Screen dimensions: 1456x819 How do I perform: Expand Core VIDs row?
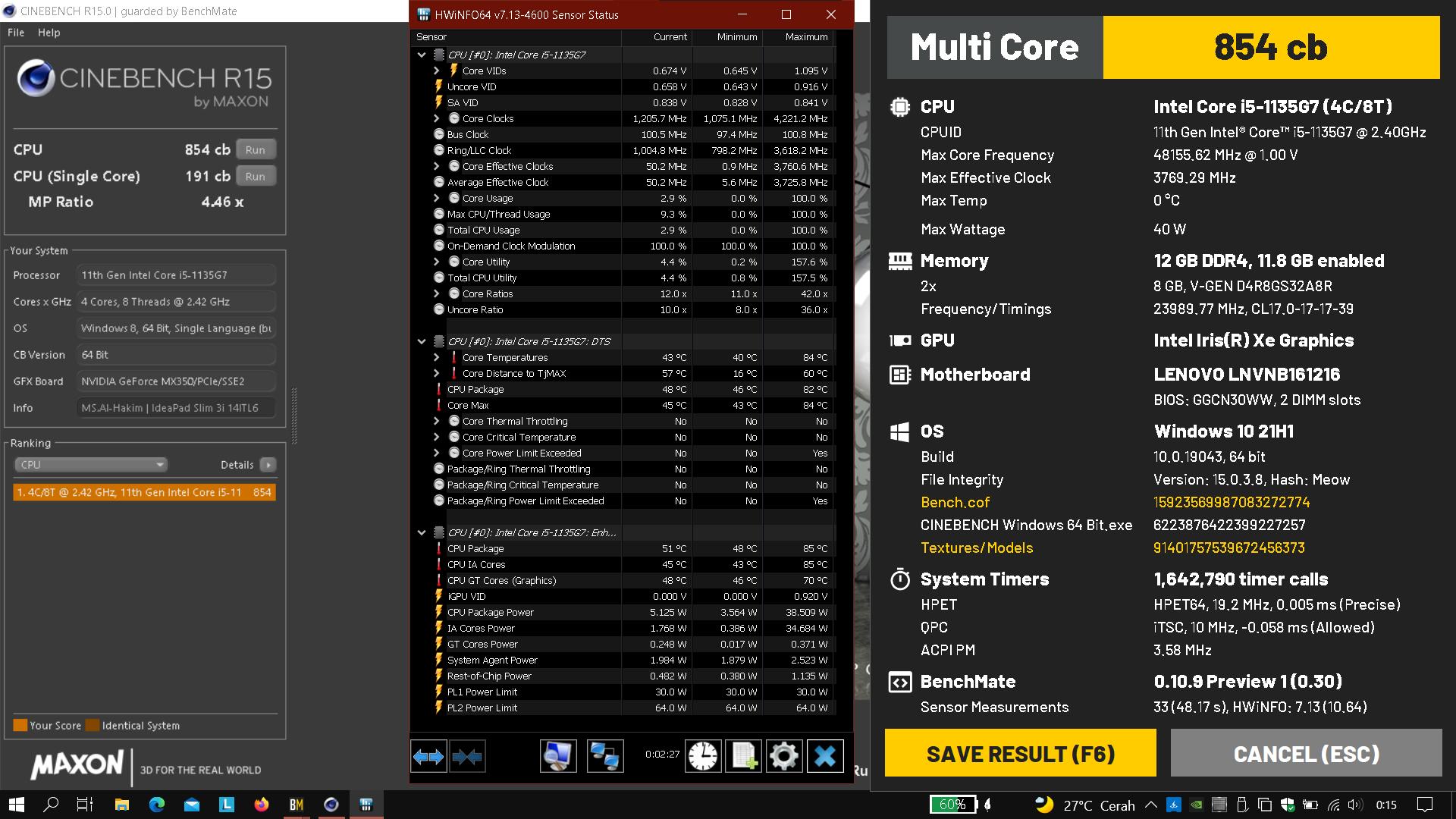437,71
